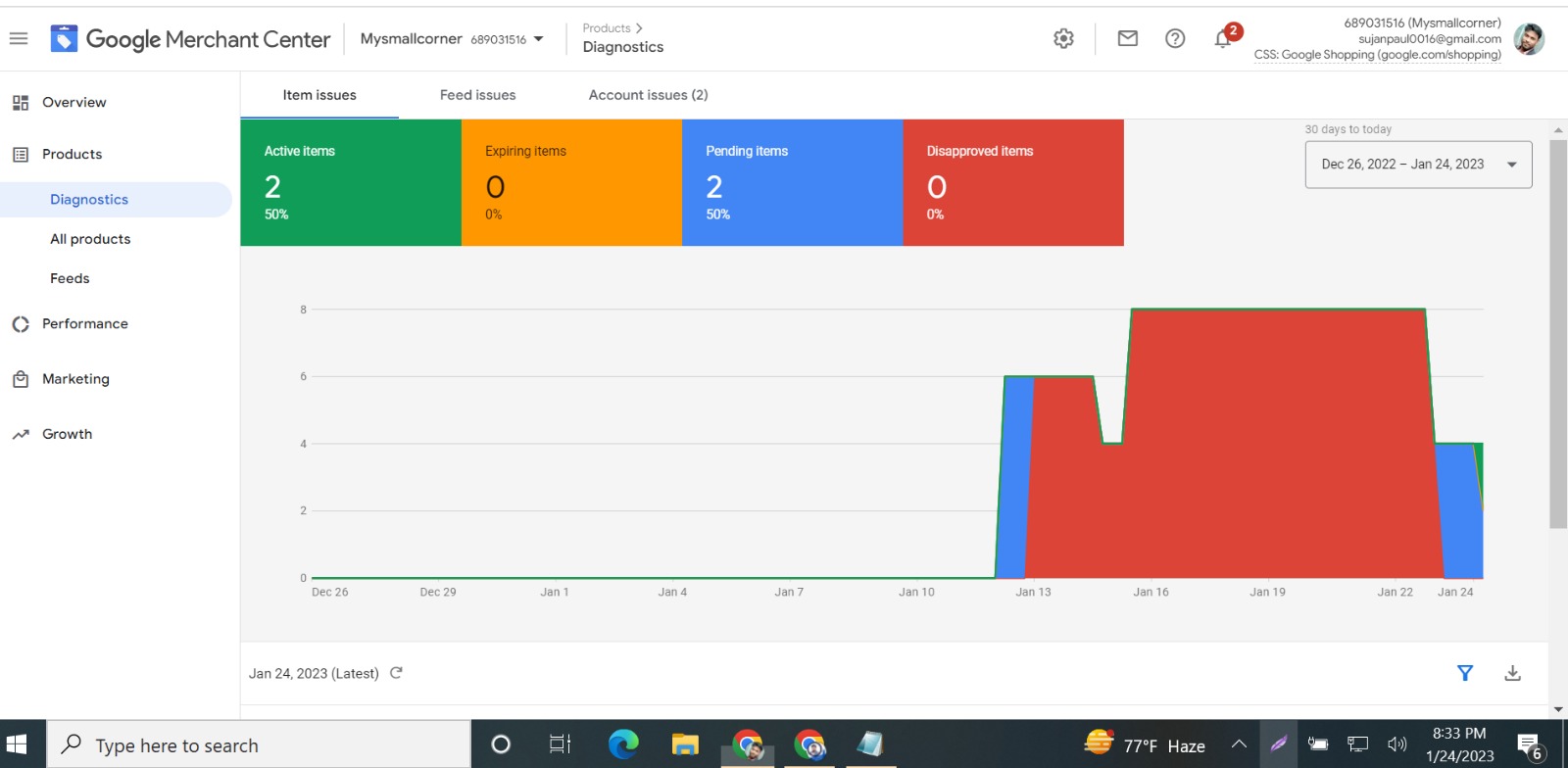The image size is (1568, 768).
Task: Open the second Chrome window on taskbar
Action: point(809,745)
